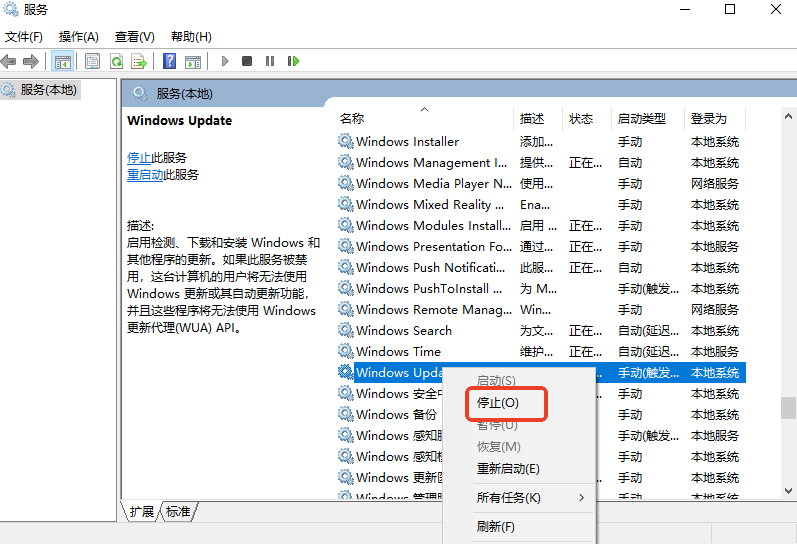Select 服务(本地) in the left tree

(x=48, y=90)
